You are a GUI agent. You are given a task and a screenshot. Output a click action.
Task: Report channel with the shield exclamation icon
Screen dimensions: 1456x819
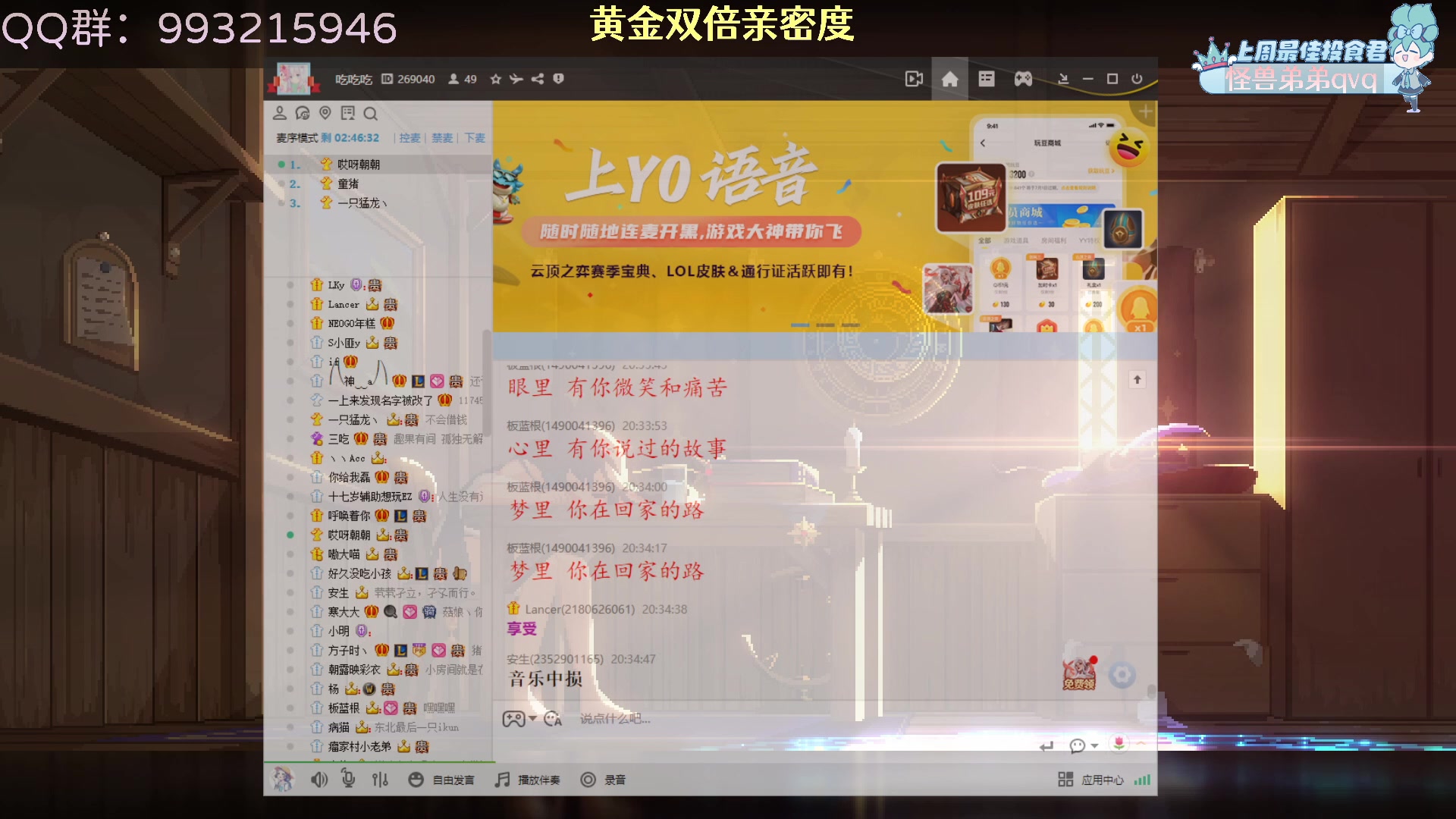click(558, 78)
